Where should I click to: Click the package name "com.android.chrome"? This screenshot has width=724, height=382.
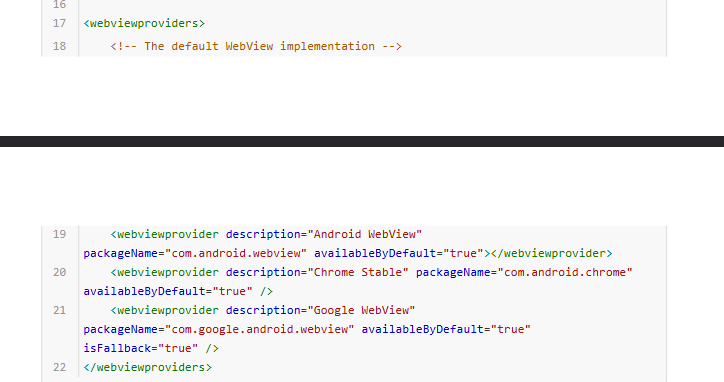[565, 272]
